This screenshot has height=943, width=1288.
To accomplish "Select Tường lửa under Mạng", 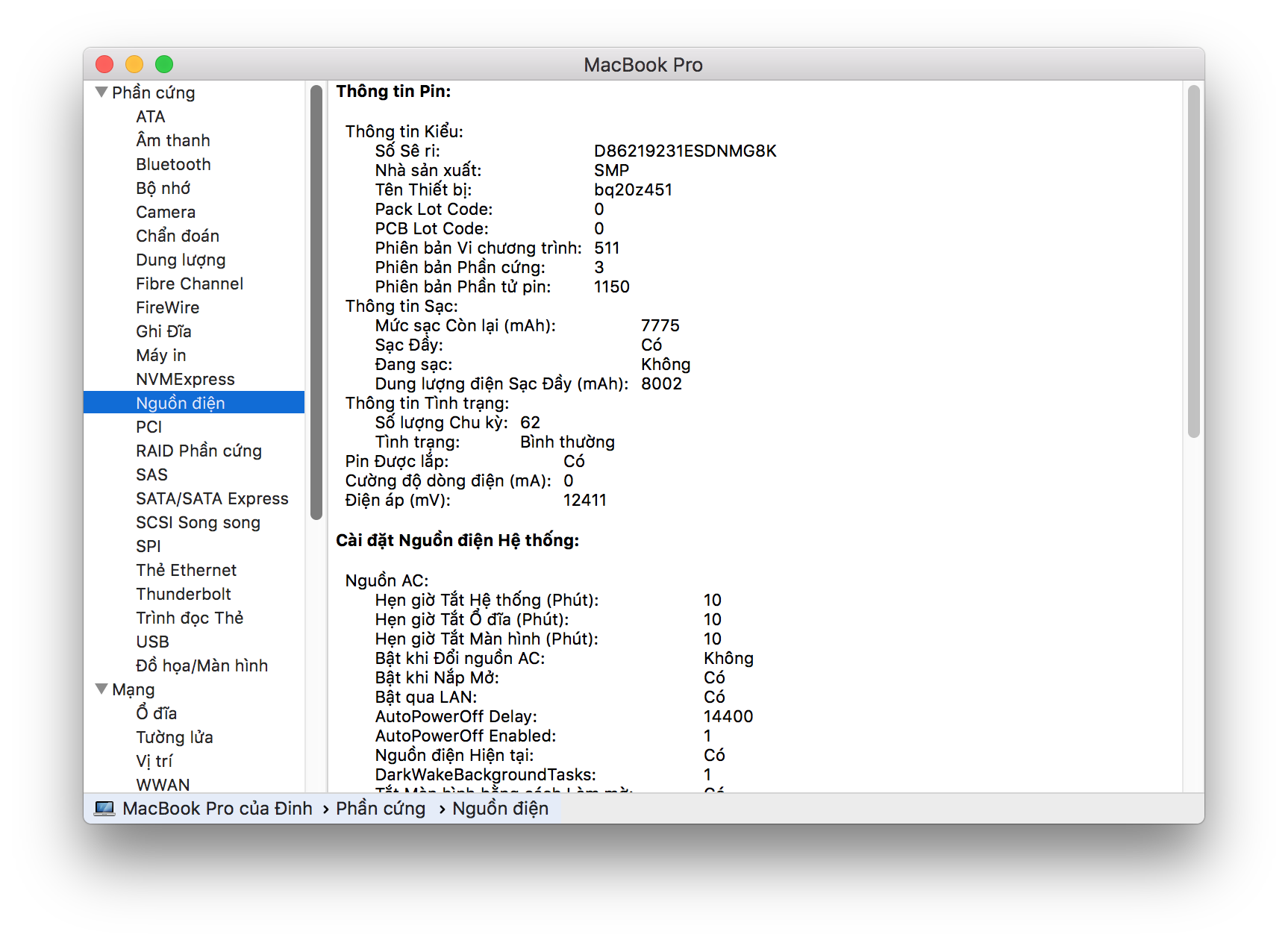I will coord(174,737).
